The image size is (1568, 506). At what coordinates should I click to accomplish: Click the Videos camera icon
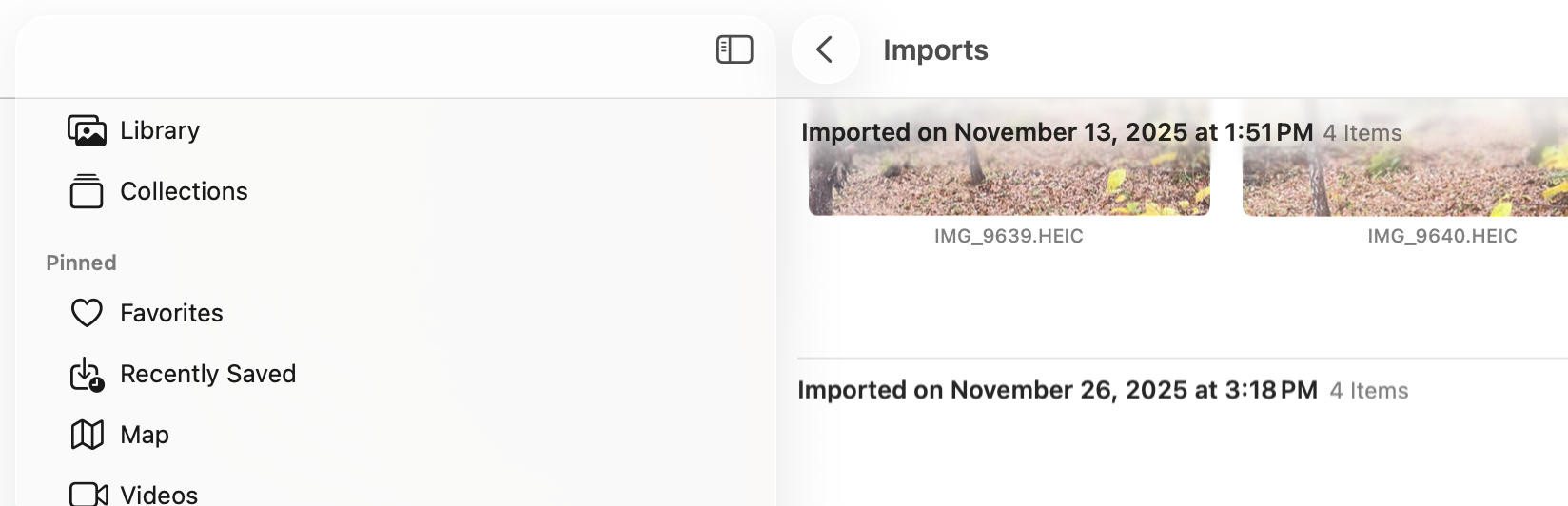pos(88,494)
